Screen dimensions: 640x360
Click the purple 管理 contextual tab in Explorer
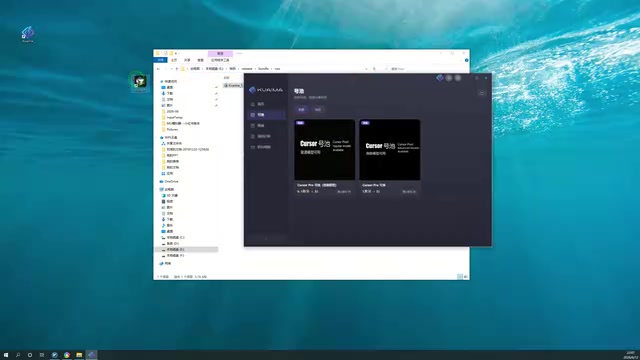coord(220,53)
